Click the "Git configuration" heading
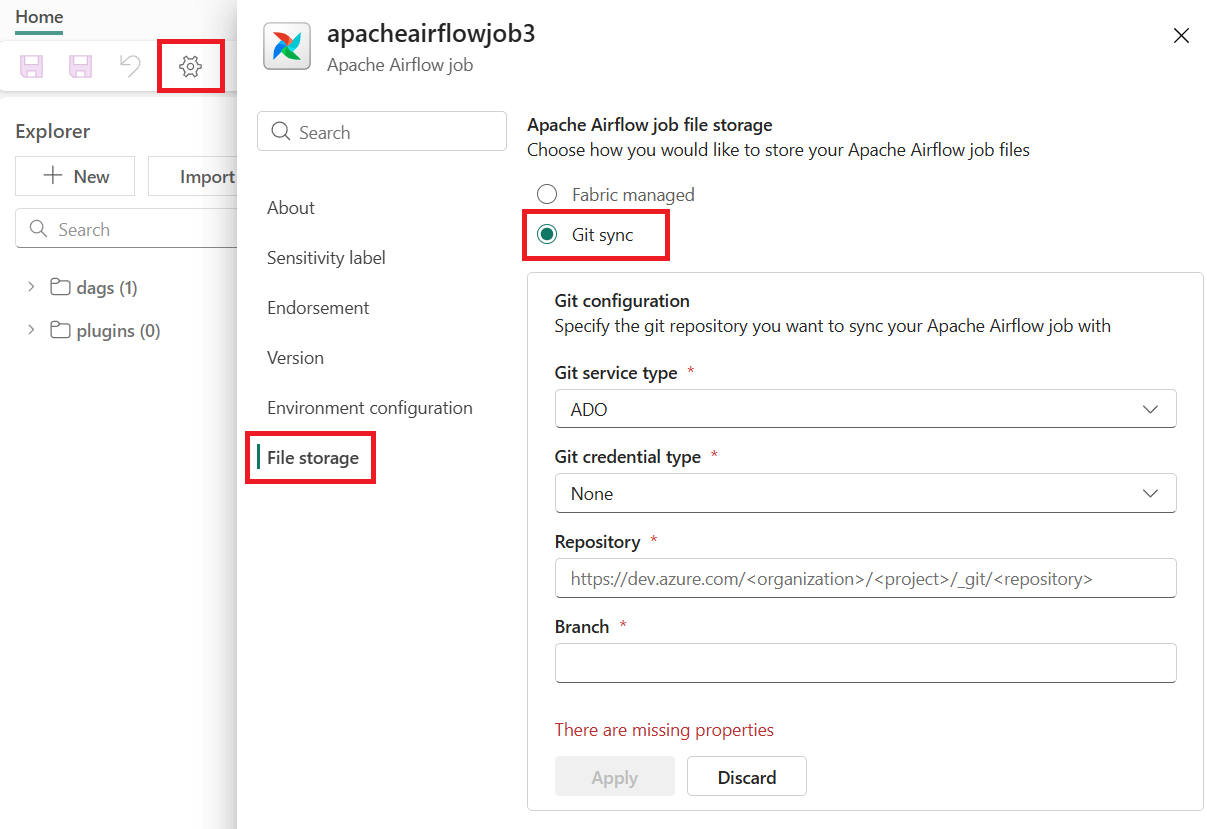Screen dimensions: 1207x829 click(622, 301)
